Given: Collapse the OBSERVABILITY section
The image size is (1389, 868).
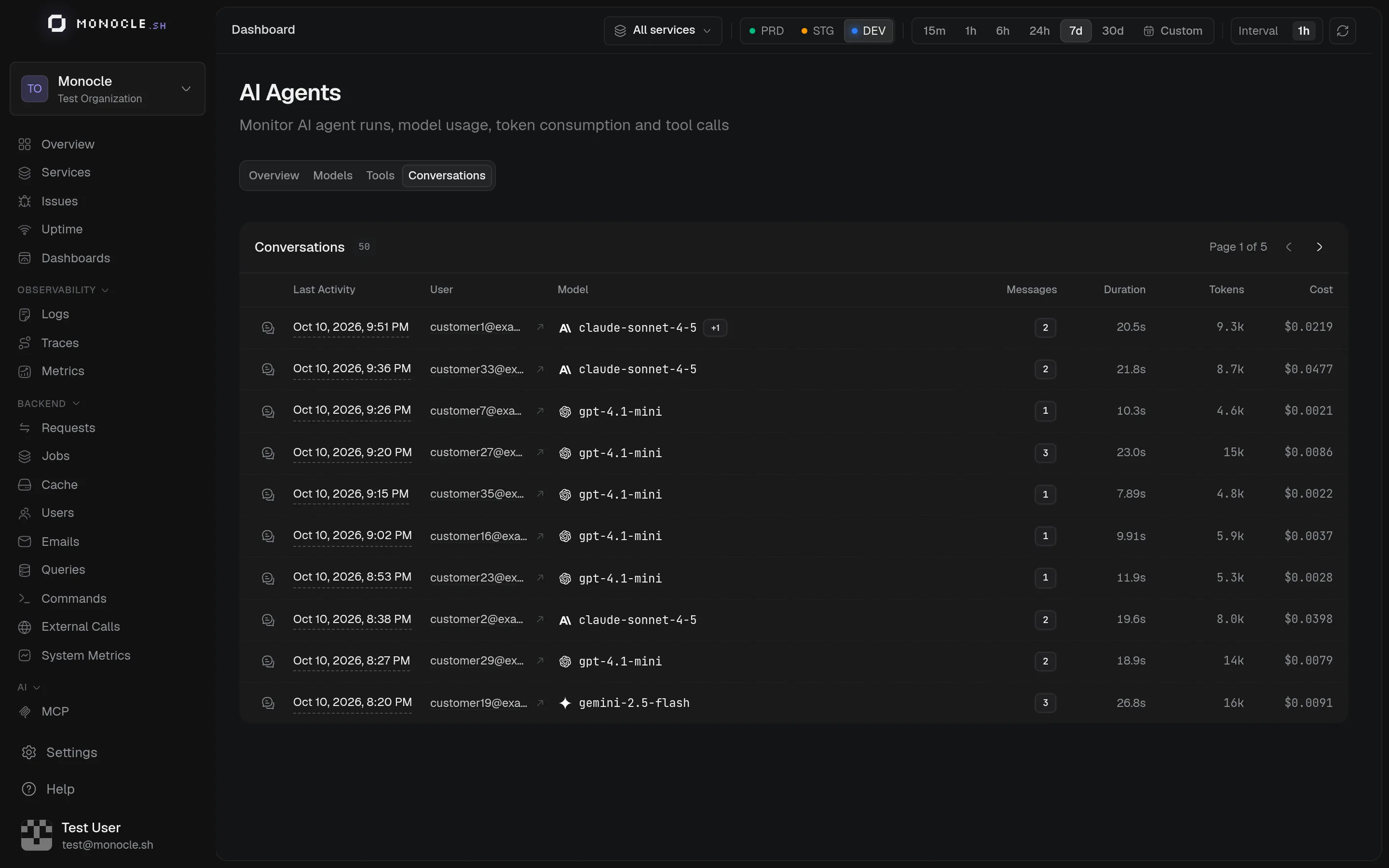Looking at the screenshot, I should 63,290.
